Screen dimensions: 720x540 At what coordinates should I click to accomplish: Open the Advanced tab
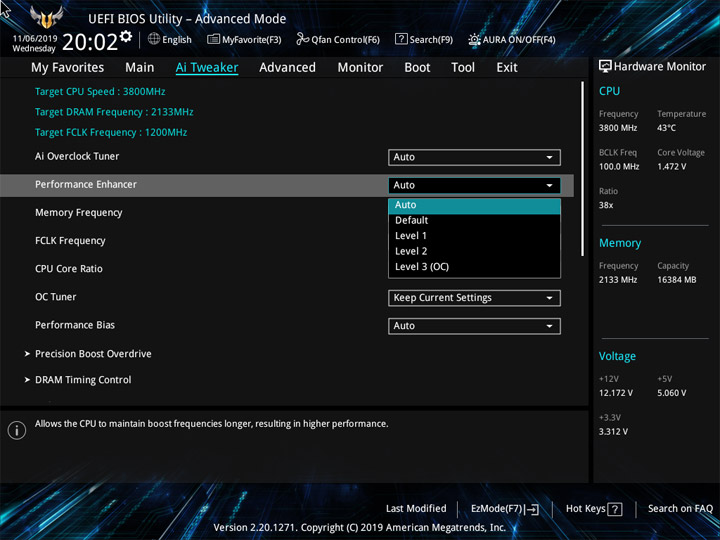[x=287, y=68]
